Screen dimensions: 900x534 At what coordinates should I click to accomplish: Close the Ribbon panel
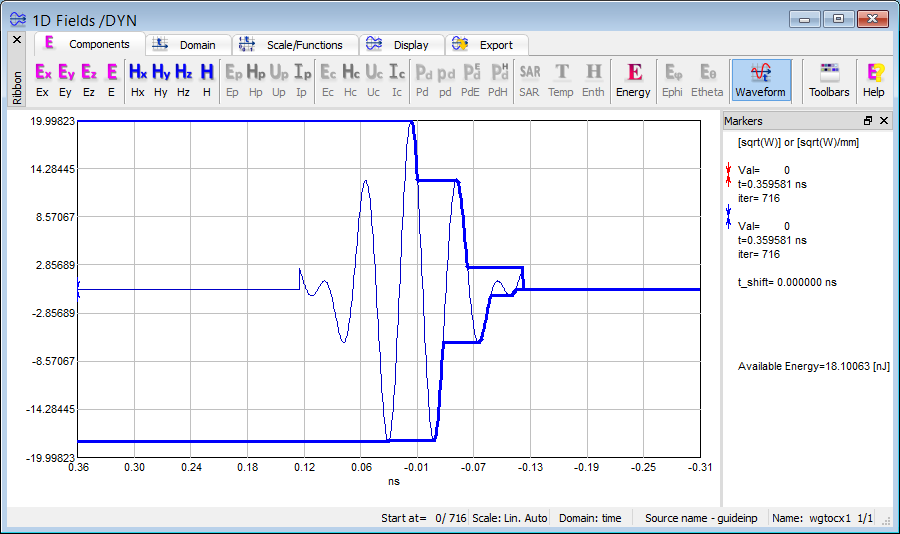(16, 40)
